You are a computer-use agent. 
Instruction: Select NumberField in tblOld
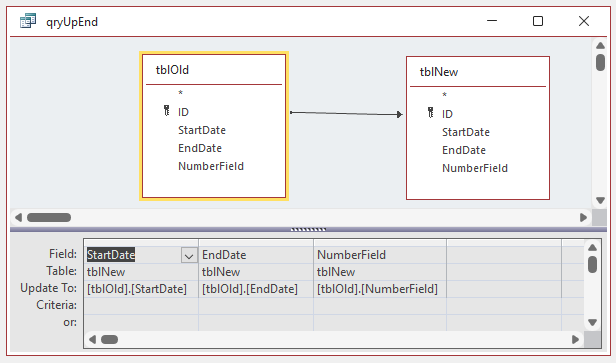211,166
